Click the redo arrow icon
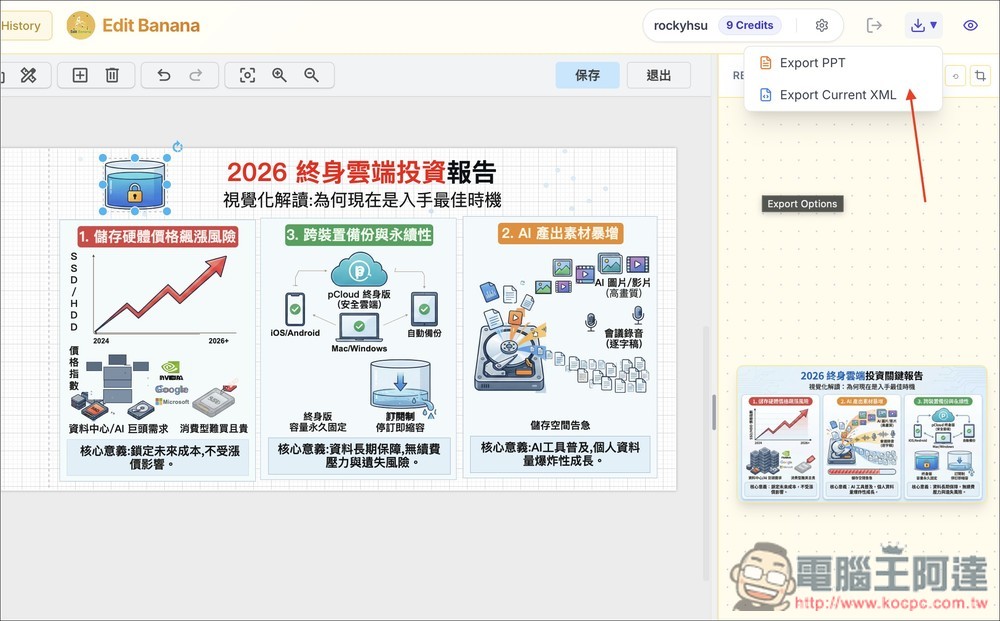The image size is (1000, 621). tap(194, 75)
